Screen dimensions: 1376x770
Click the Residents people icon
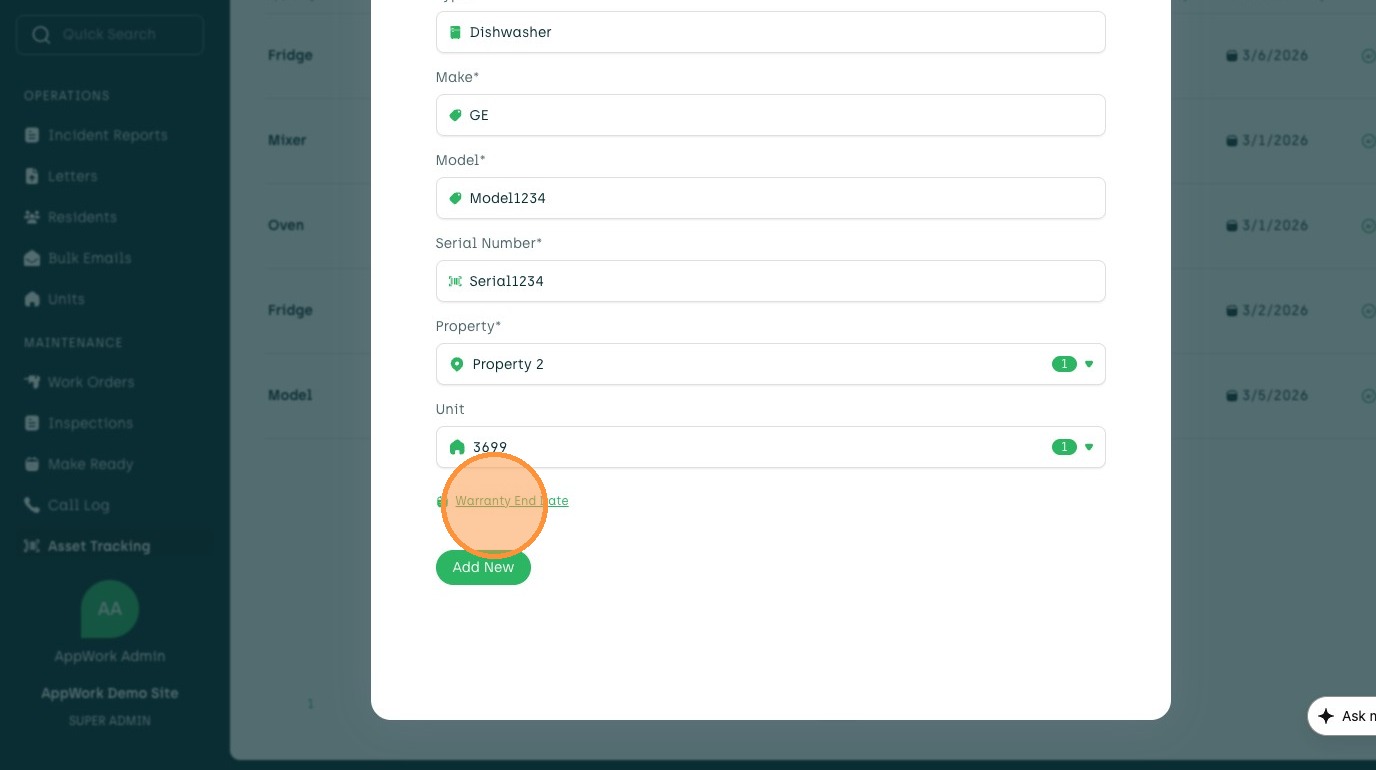(x=31, y=217)
